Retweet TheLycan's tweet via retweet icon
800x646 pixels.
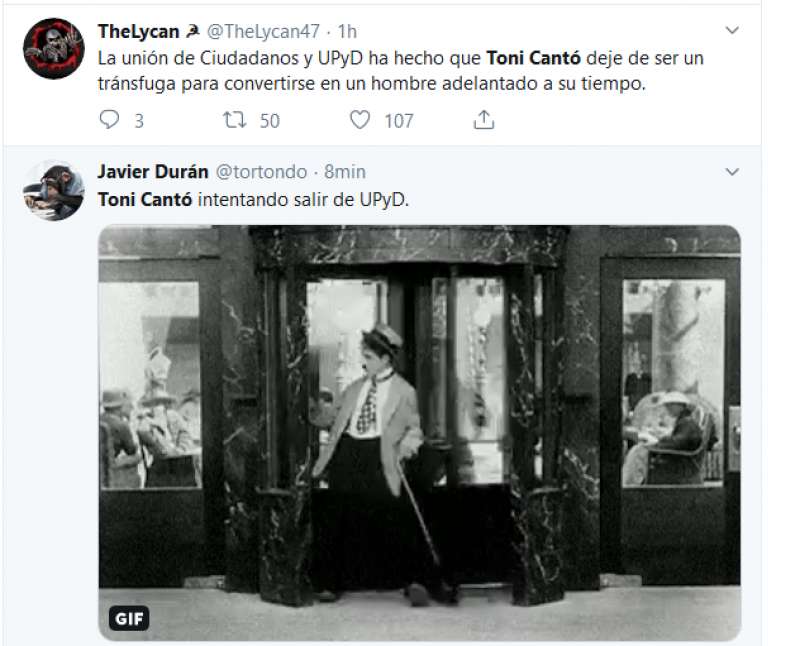point(235,120)
